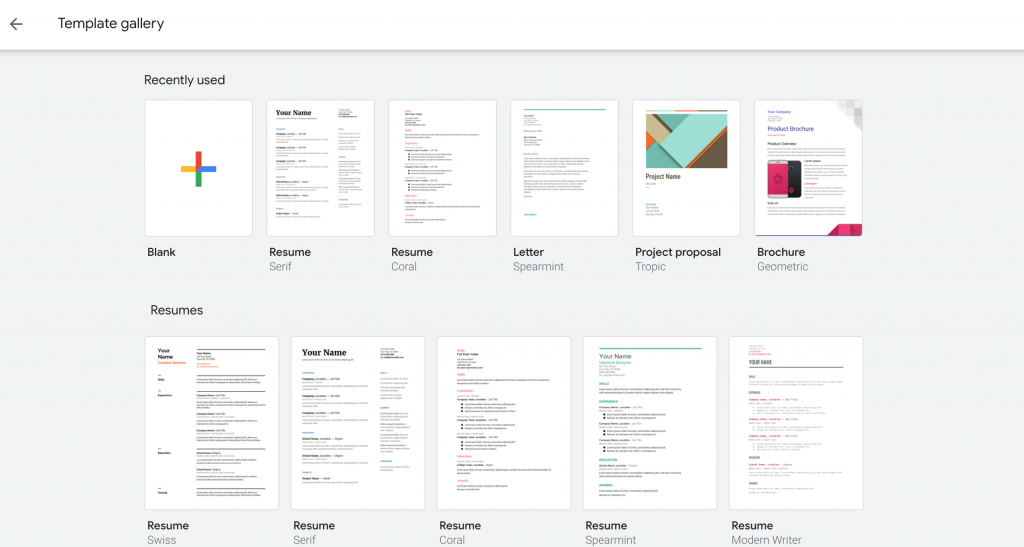The height and width of the screenshot is (547, 1024).
Task: Click the 'Tropic' subtitle text
Action: click(650, 266)
